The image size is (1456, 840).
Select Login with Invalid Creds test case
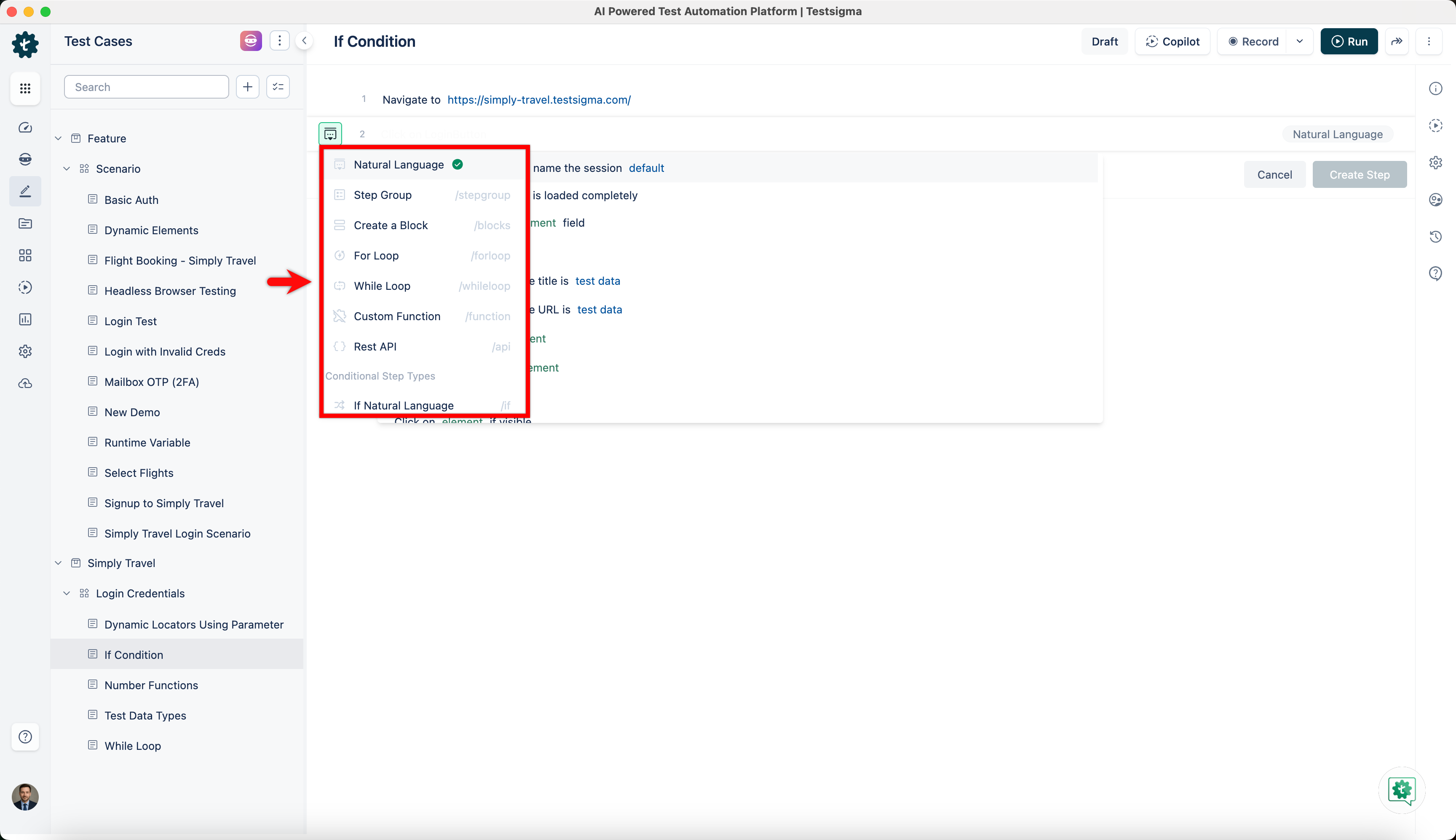click(165, 351)
